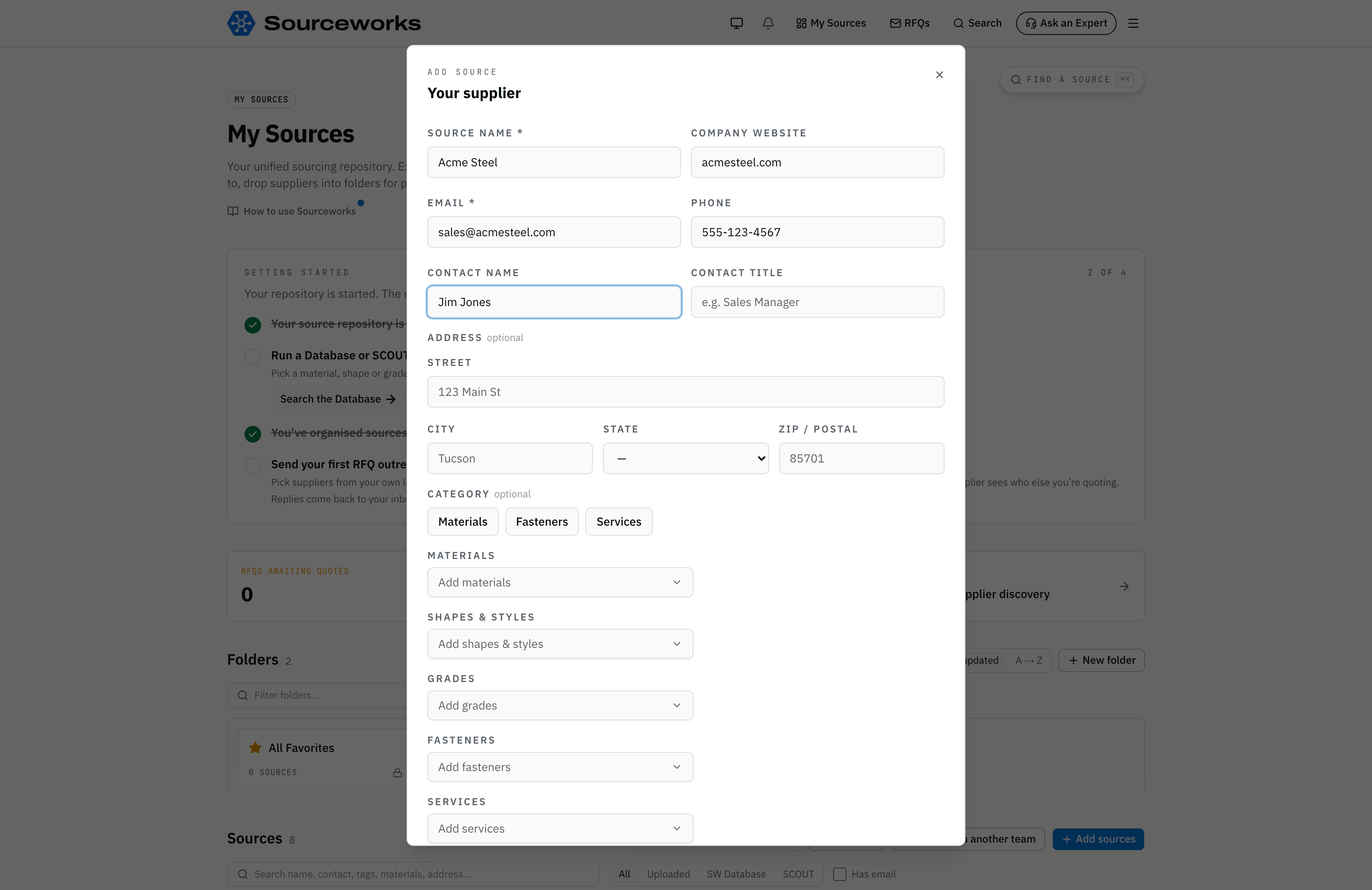This screenshot has height=890, width=1372.
Task: Click the magnifier icon in Find a Source
Action: tap(1016, 79)
